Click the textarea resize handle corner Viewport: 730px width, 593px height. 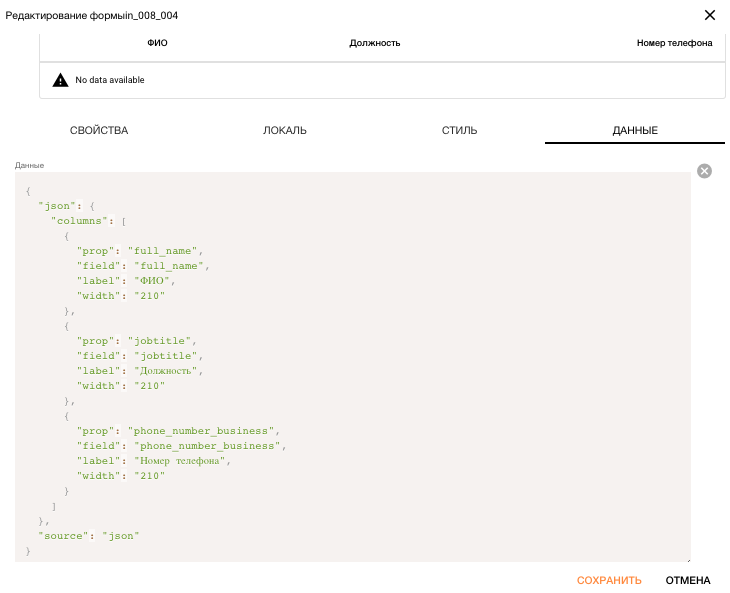click(x=688, y=560)
